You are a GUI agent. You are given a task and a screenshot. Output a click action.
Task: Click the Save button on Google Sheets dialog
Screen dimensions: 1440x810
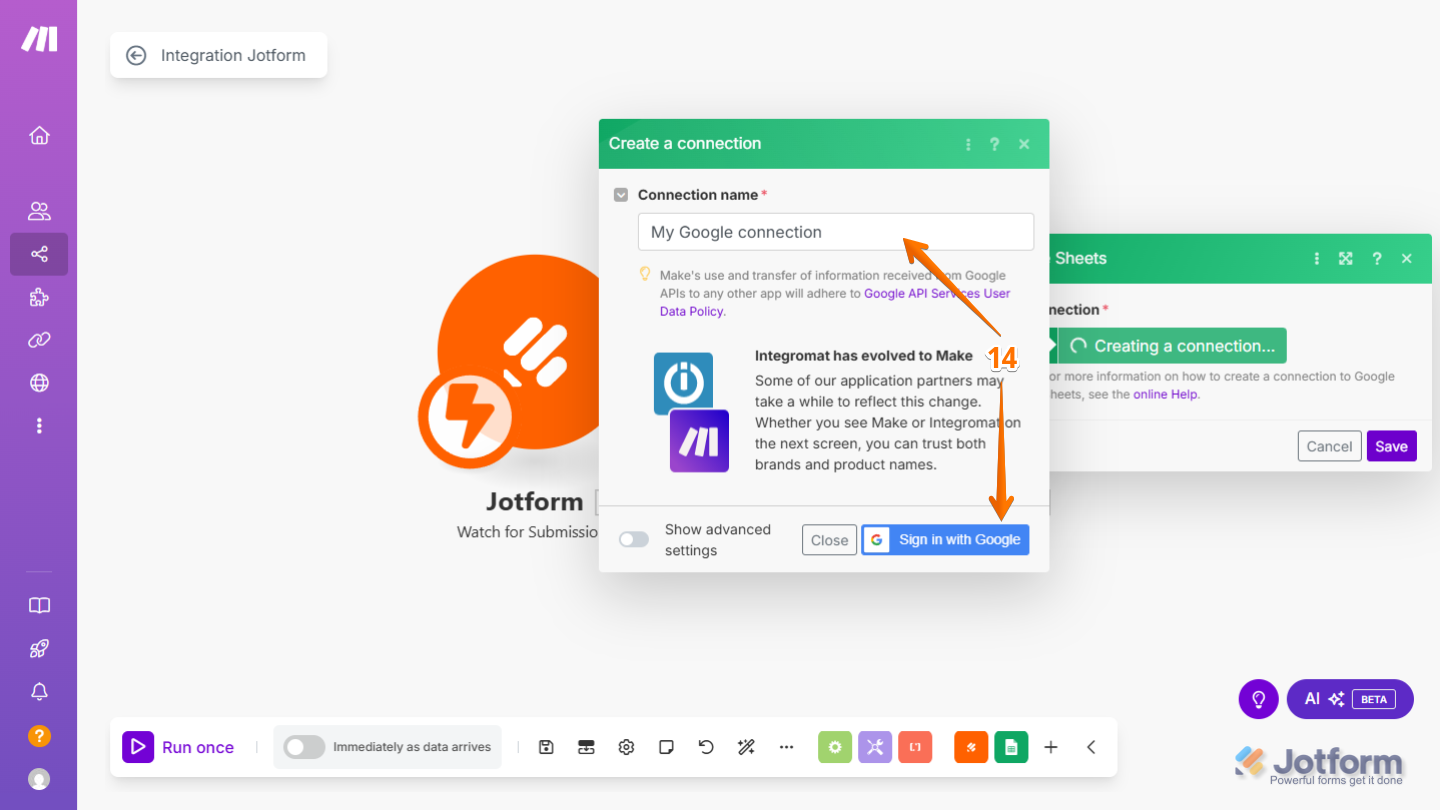(1391, 445)
